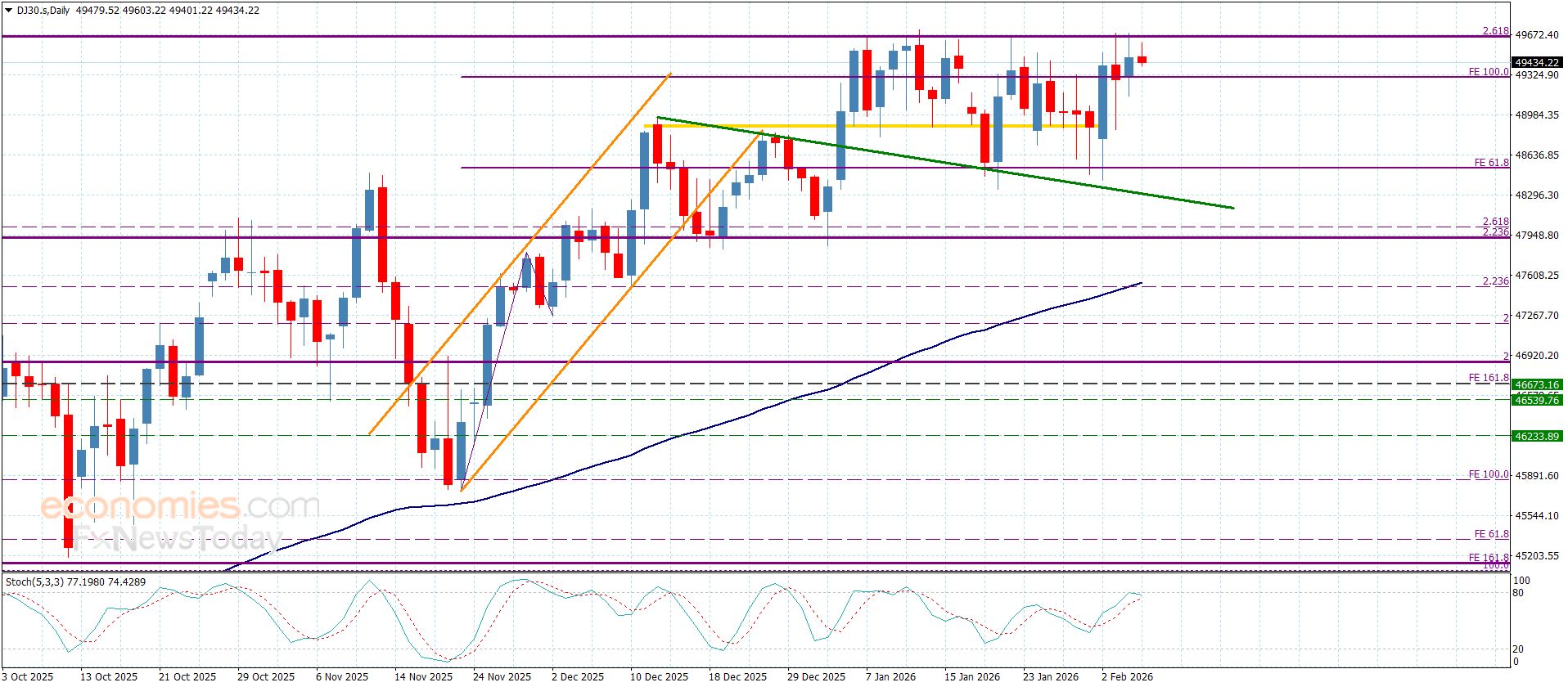Click the 29 Oct 2025 date label

(x=266, y=677)
